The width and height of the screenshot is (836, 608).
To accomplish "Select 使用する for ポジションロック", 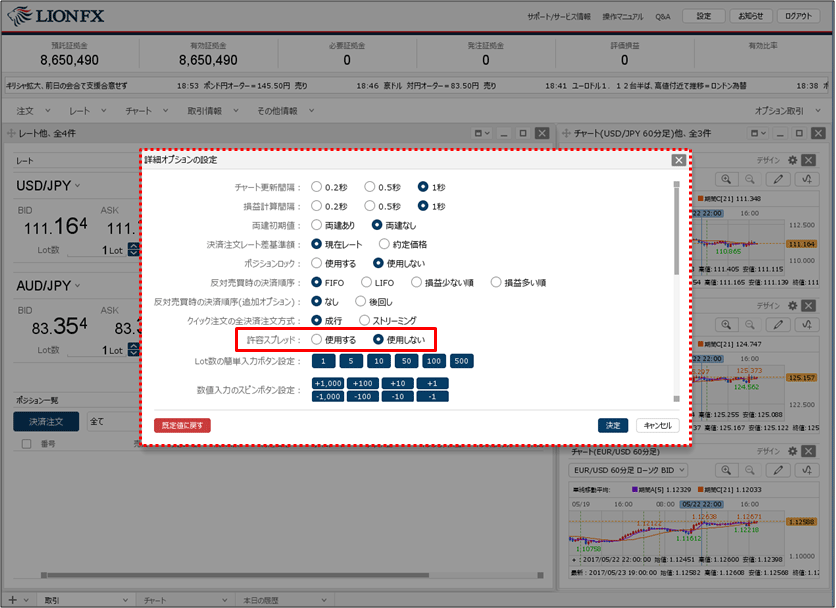I will 316,263.
